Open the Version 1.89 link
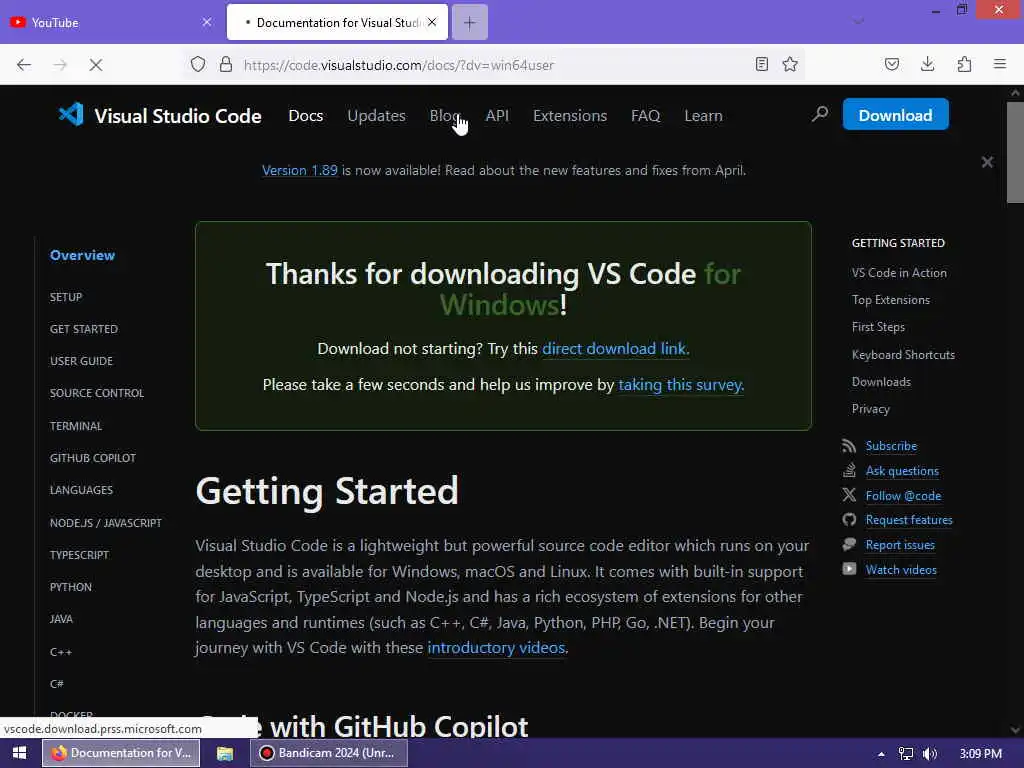Screen dimensions: 1024x768 pos(300,170)
